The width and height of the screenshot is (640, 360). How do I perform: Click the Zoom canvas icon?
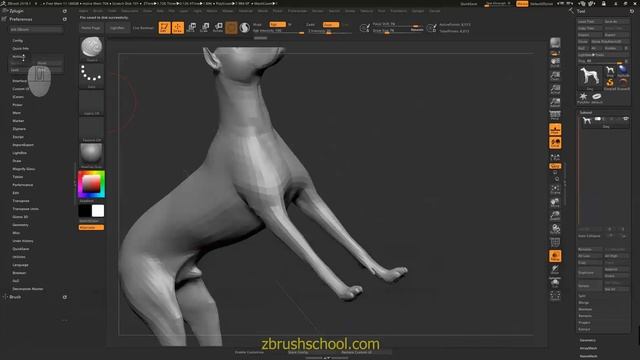click(555, 76)
